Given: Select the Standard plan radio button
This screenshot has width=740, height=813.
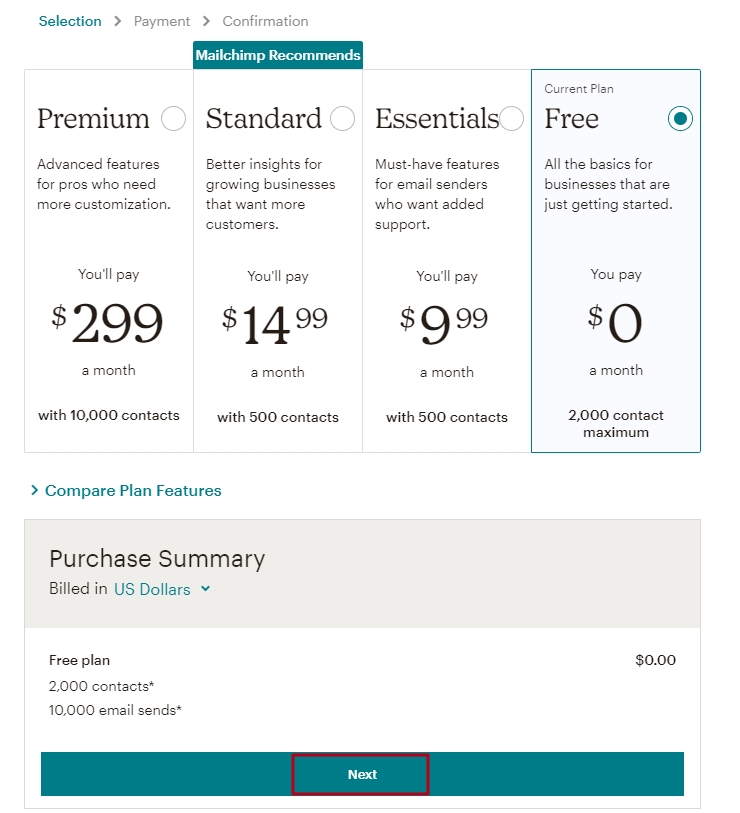Looking at the screenshot, I should (342, 119).
